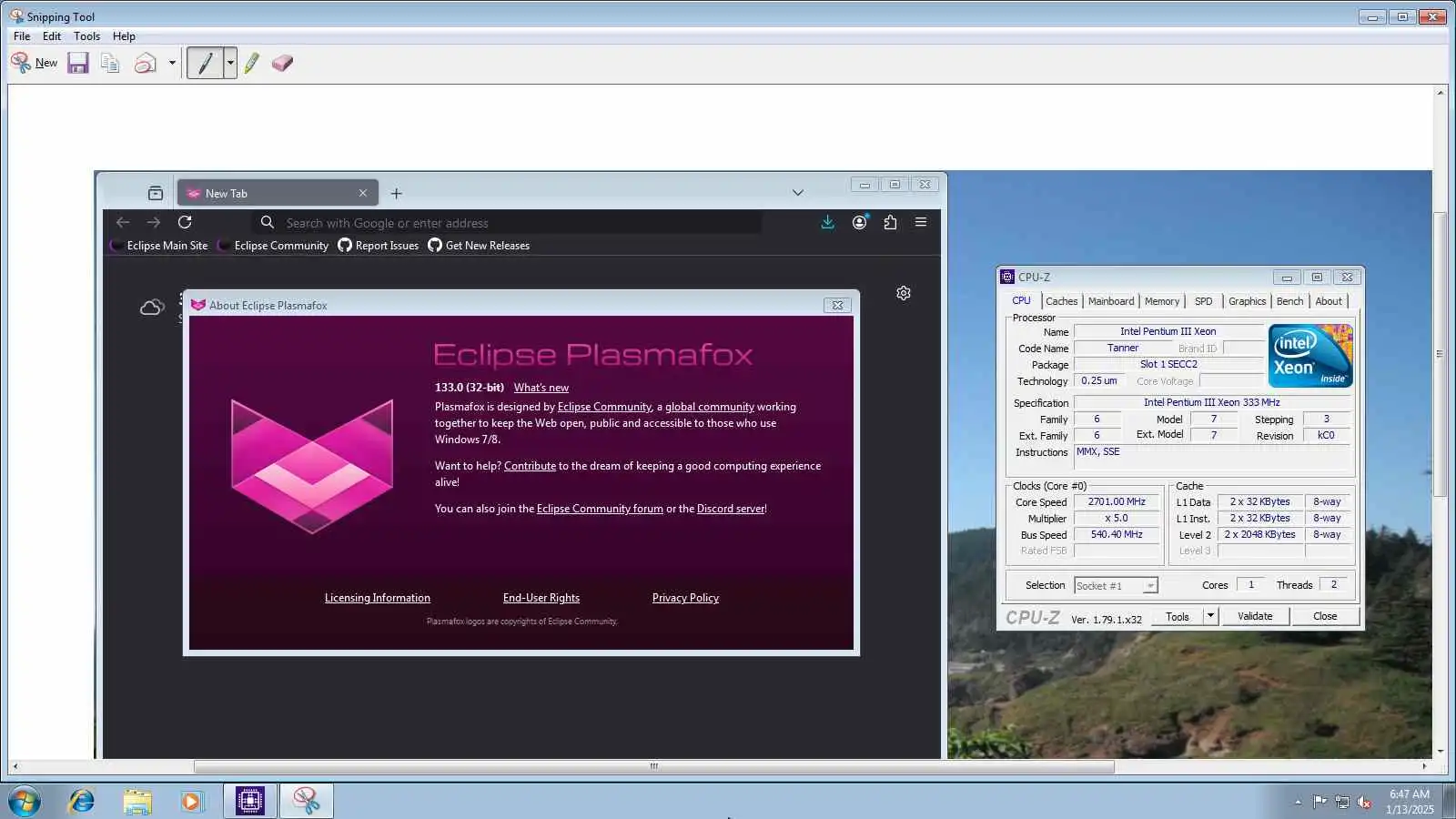Click the weather cloud icon
Image resolution: width=1456 pixels, height=819 pixels.
[x=152, y=308]
